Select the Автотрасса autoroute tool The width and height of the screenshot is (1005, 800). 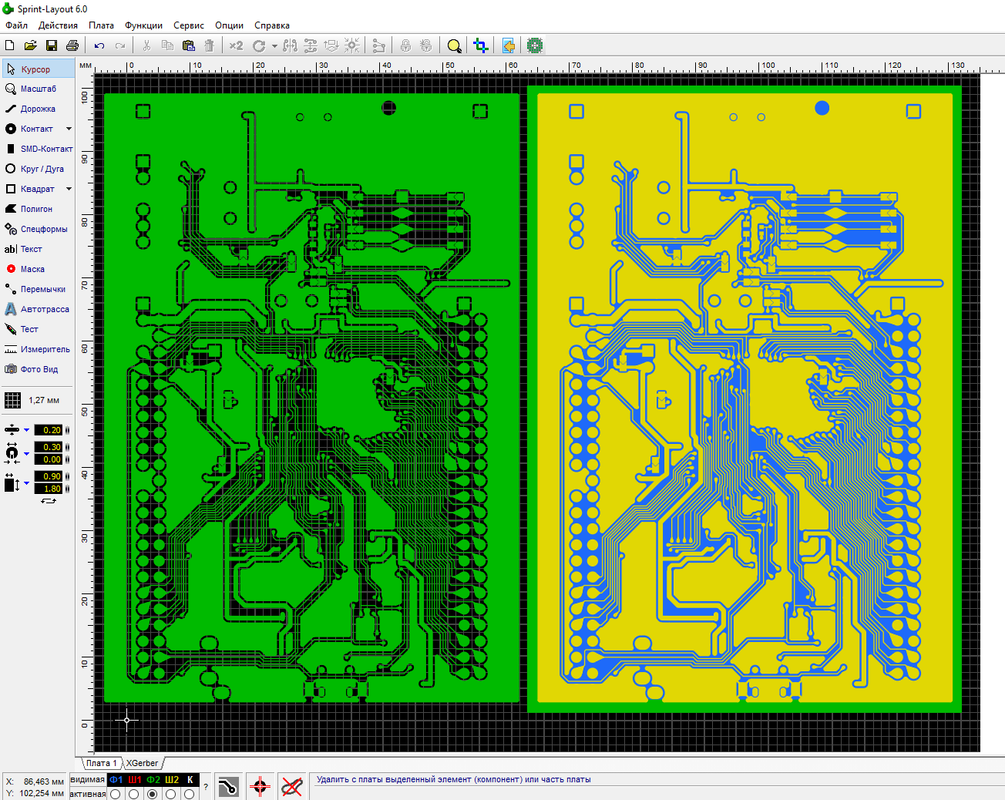coord(38,309)
